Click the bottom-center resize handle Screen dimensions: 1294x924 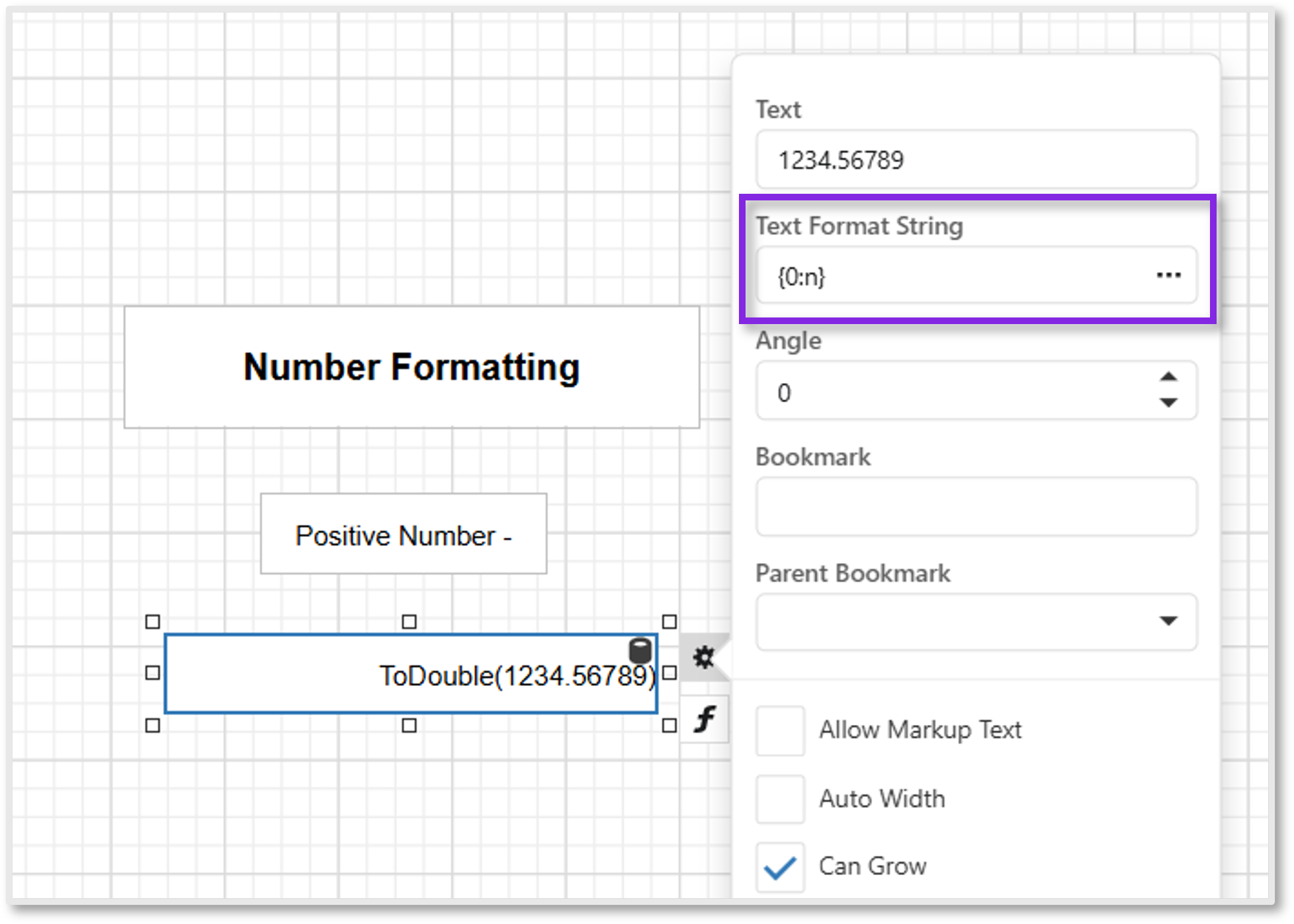point(410,726)
